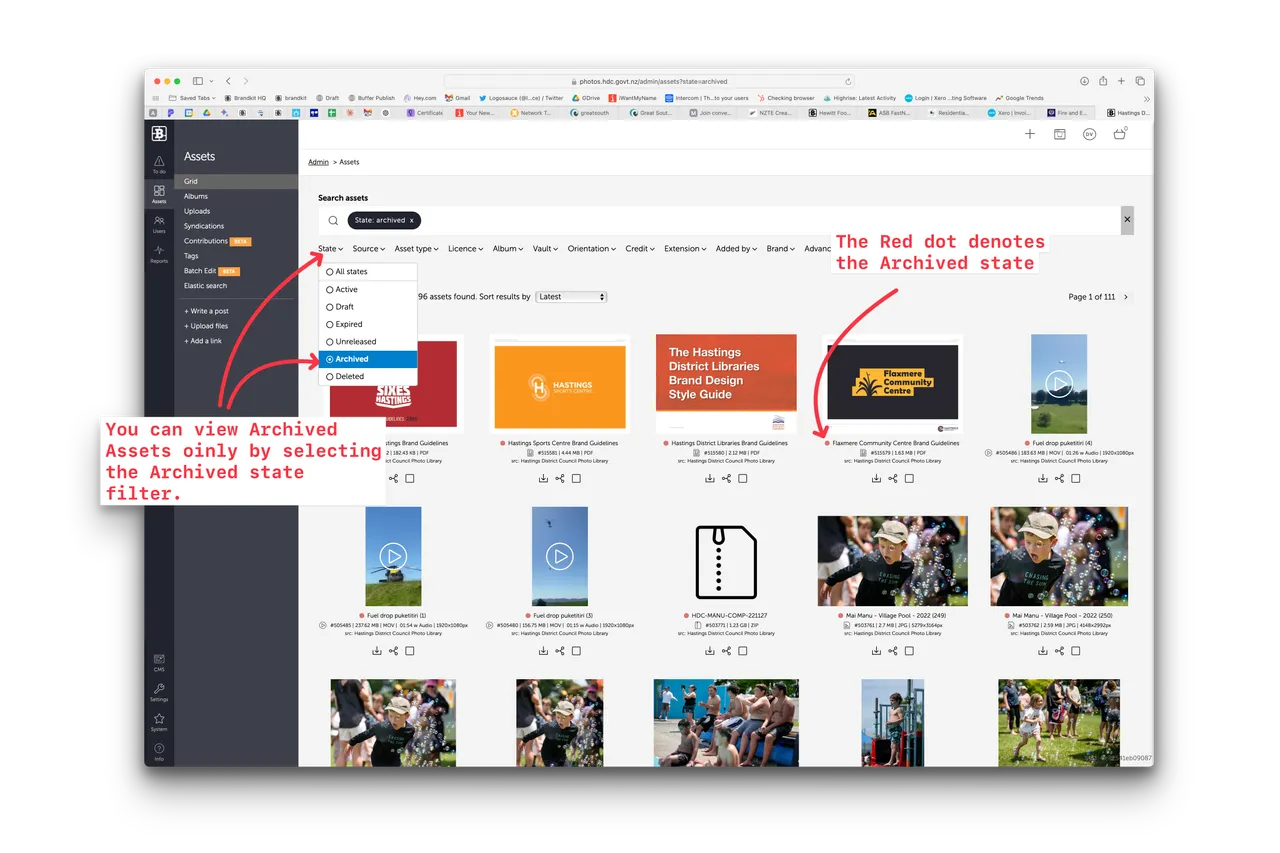Expand the Asset type filter dropdown
The height and width of the screenshot is (853, 1280).
(417, 249)
